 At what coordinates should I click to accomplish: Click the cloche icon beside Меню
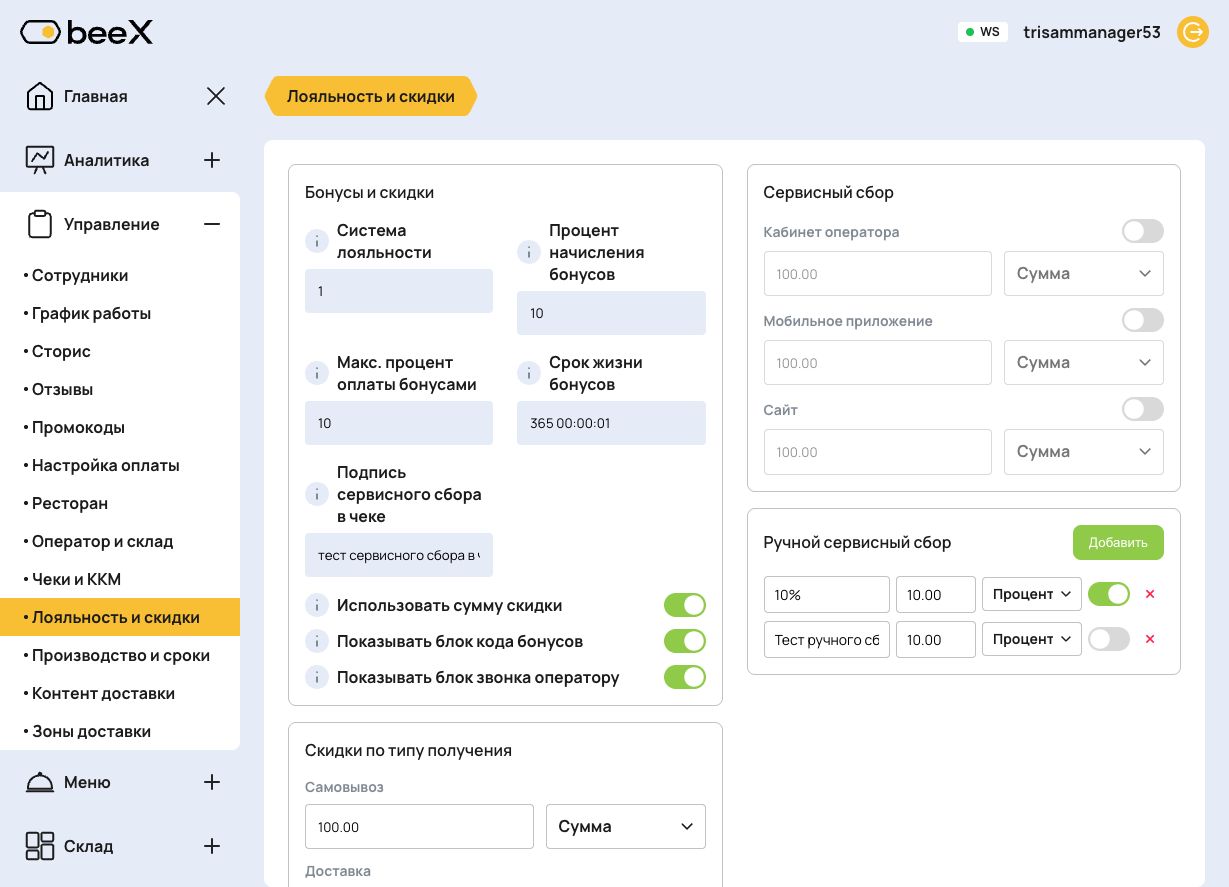[40, 782]
